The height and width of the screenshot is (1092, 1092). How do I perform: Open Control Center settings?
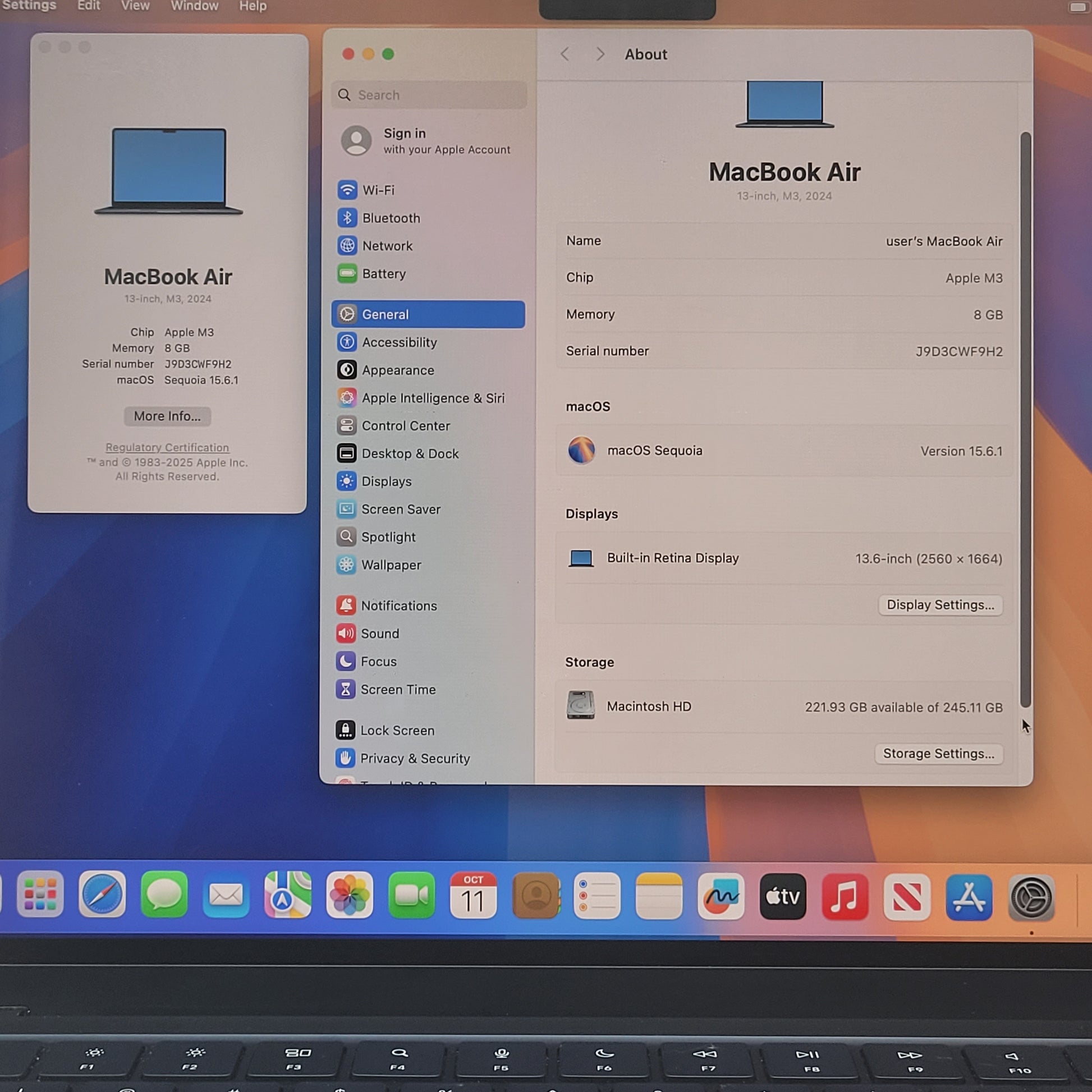tap(405, 425)
